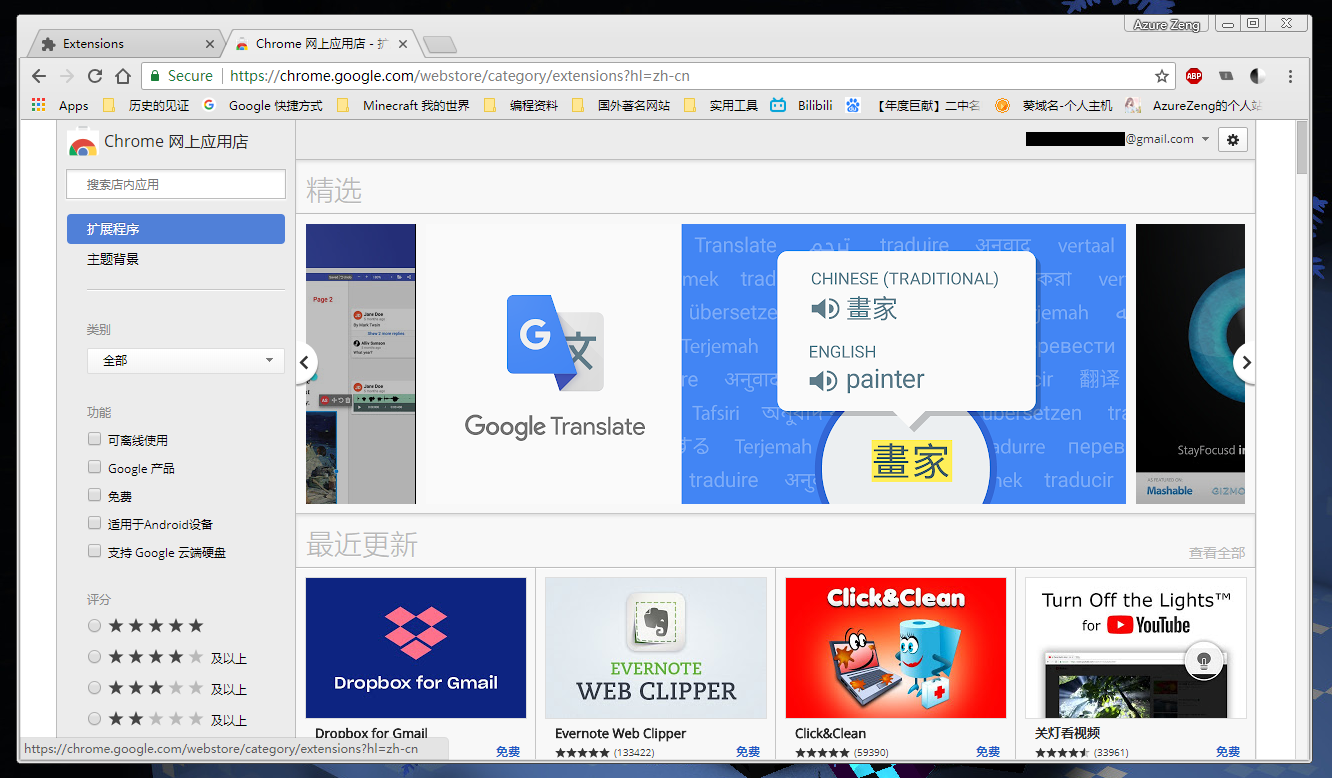This screenshot has height=778, width=1332.
Task: Open the Apps grid shortcut in bookmarks bar
Action: [60, 105]
